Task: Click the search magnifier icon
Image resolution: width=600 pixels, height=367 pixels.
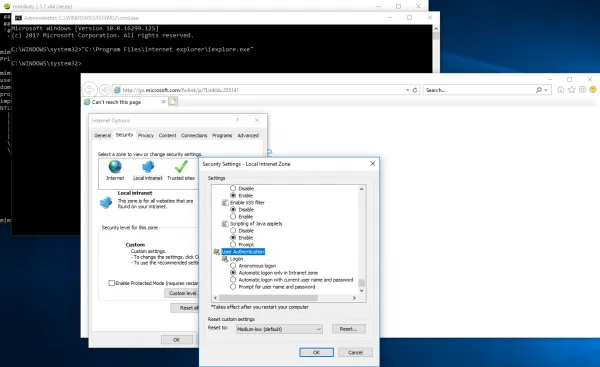Action: coord(539,90)
